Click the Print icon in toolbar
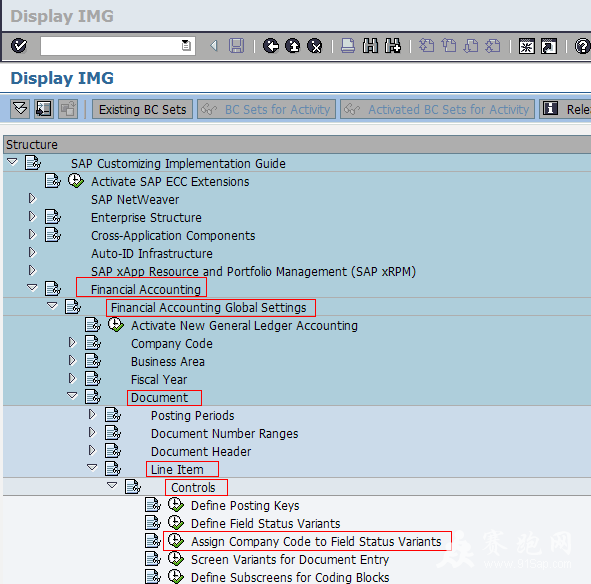The height and width of the screenshot is (584, 591). coord(348,46)
